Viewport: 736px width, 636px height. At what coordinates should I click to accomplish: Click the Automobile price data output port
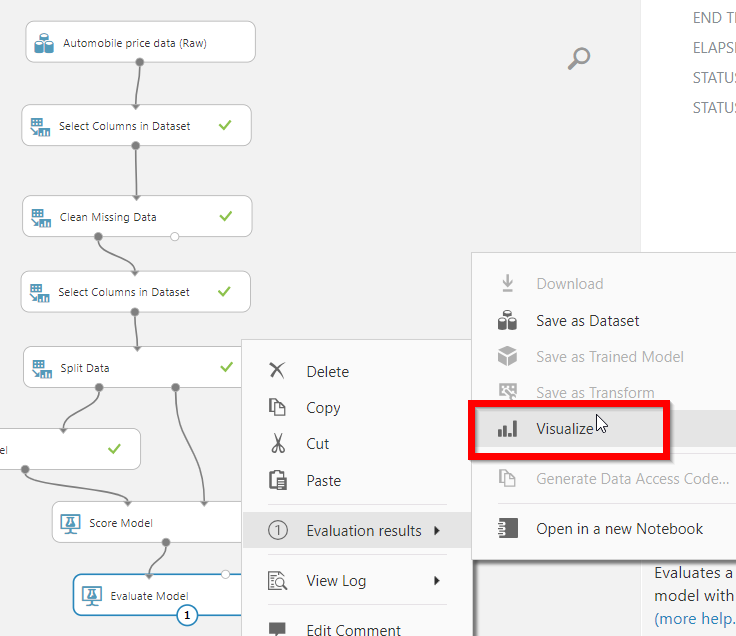pyautogui.click(x=139, y=62)
